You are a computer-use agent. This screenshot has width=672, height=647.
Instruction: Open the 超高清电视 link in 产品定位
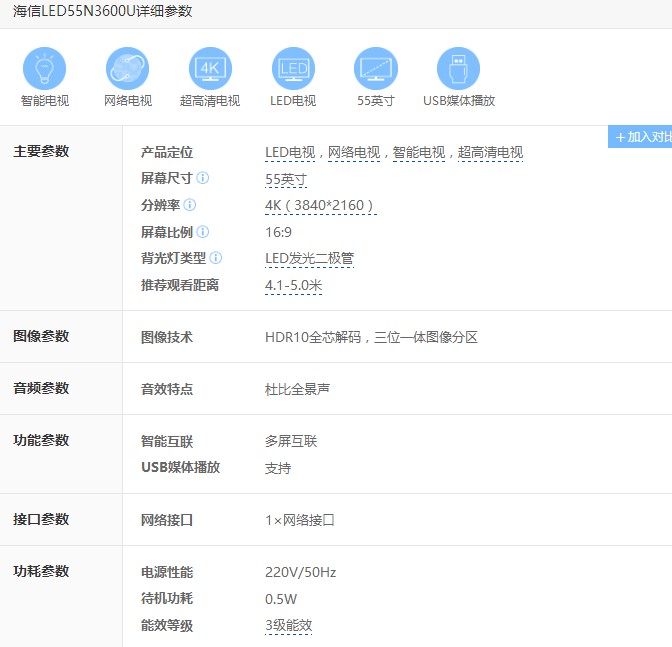(x=490, y=153)
